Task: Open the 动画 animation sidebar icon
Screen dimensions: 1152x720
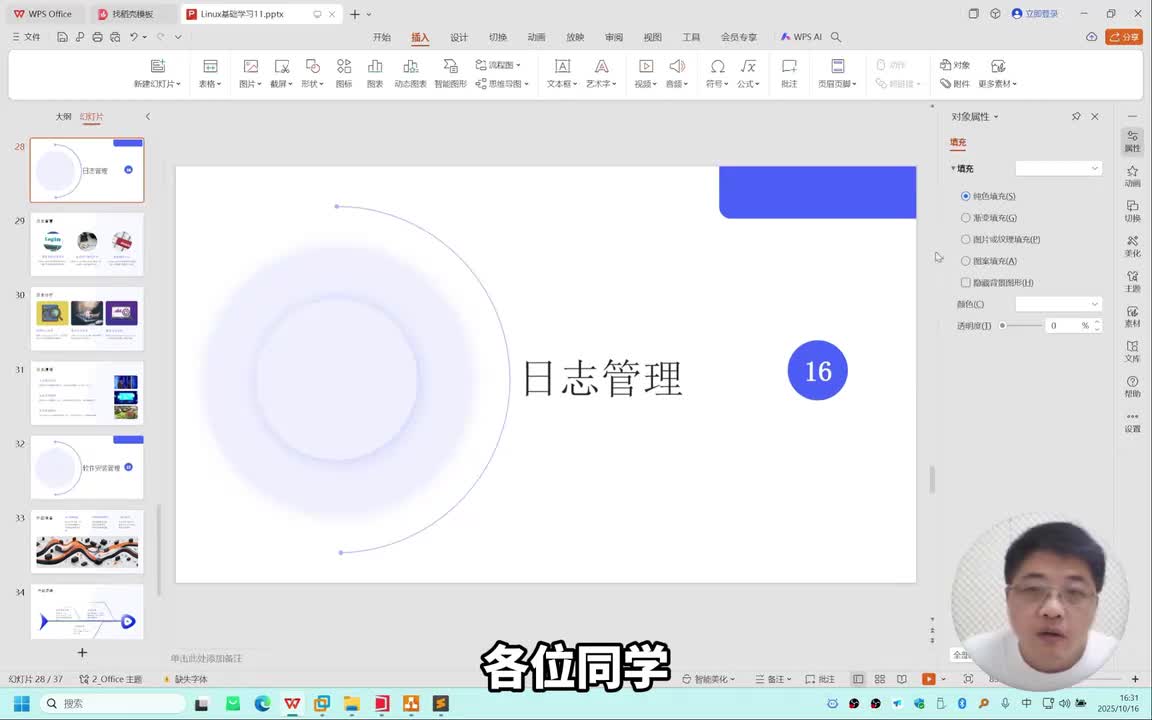Action: (1132, 176)
